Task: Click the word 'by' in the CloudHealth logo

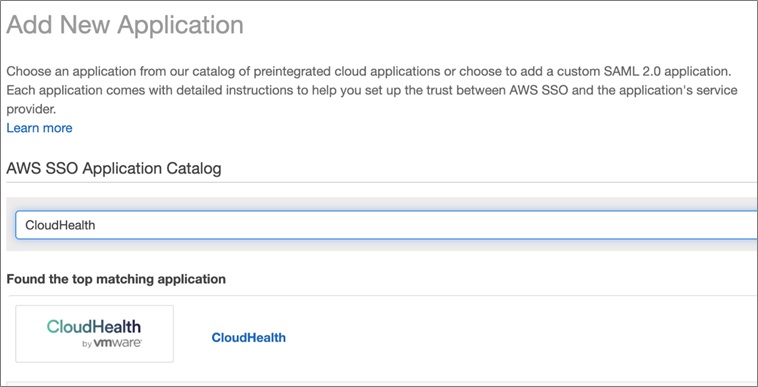Action: [87, 344]
